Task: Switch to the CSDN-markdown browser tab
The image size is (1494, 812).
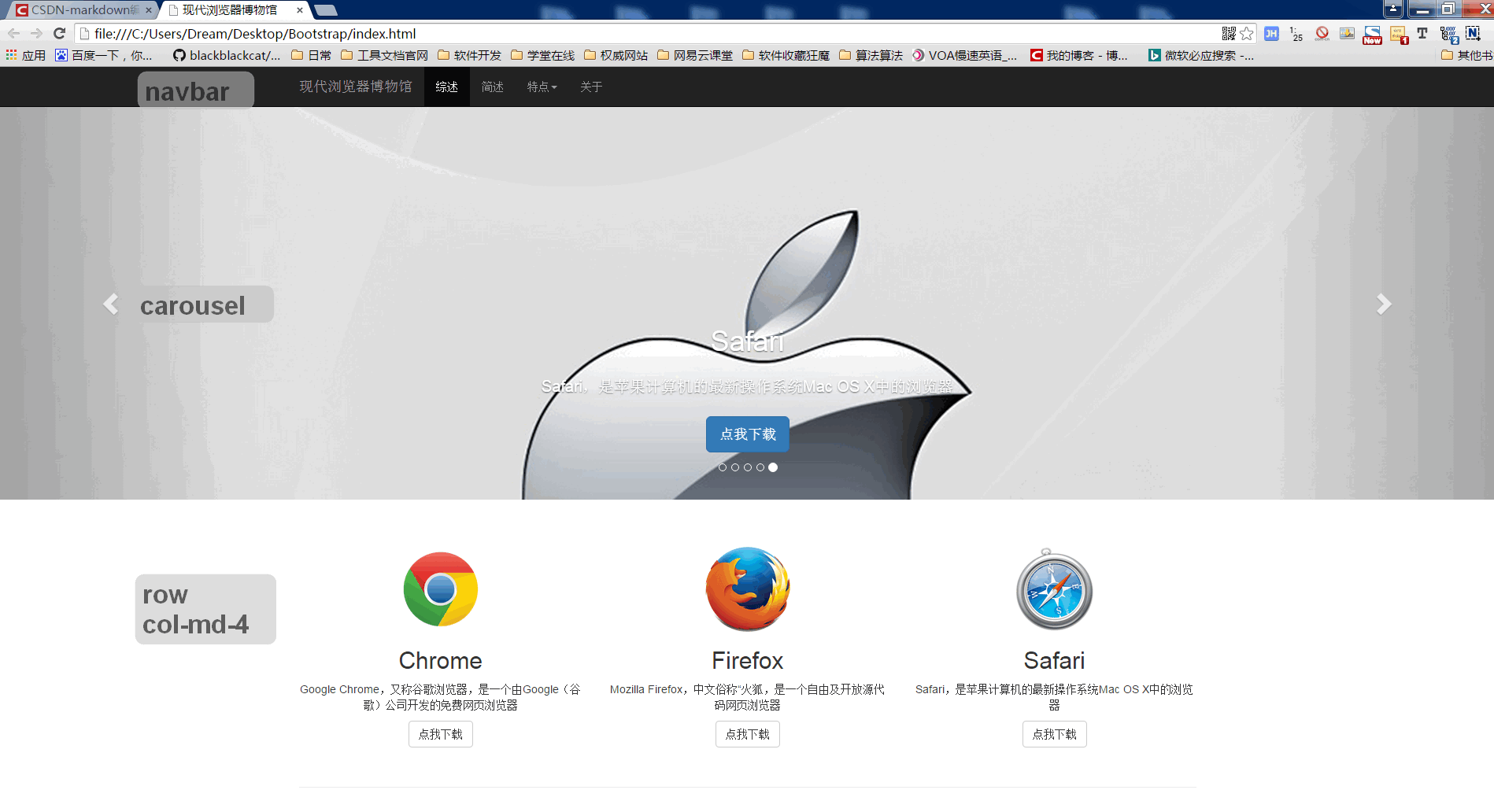Action: 83,10
